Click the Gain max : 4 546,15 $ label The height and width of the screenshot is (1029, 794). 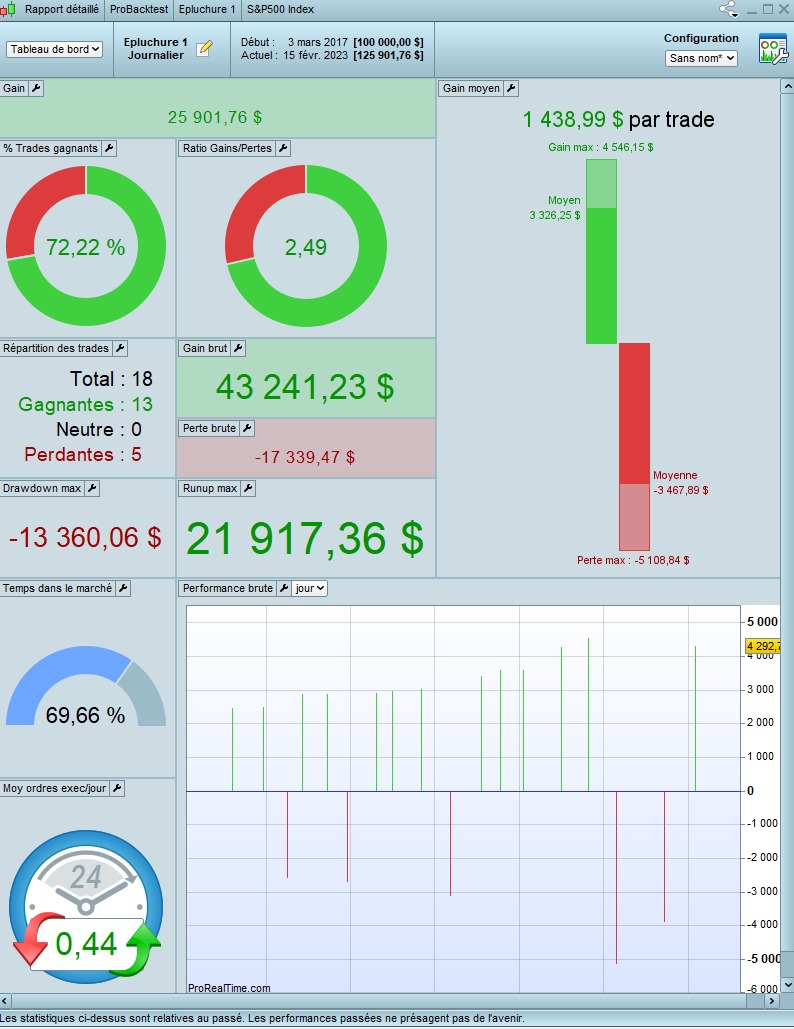600,148
